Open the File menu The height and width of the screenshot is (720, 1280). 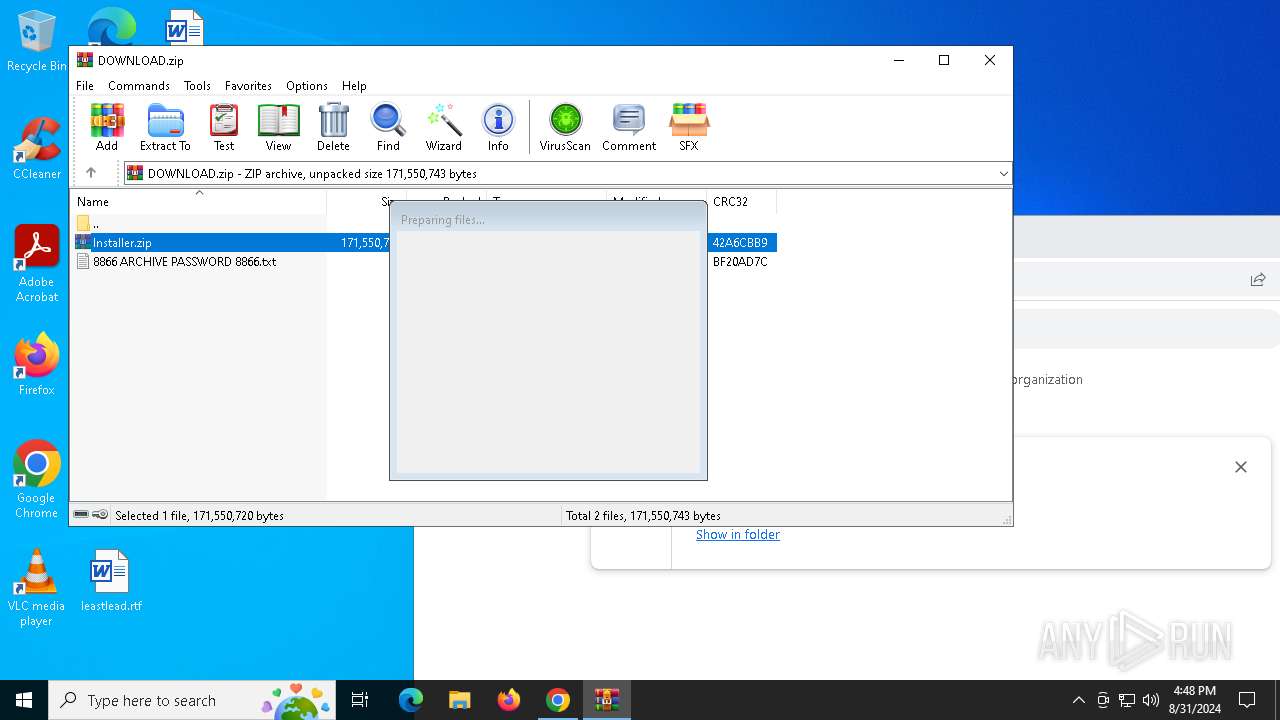pyautogui.click(x=85, y=86)
